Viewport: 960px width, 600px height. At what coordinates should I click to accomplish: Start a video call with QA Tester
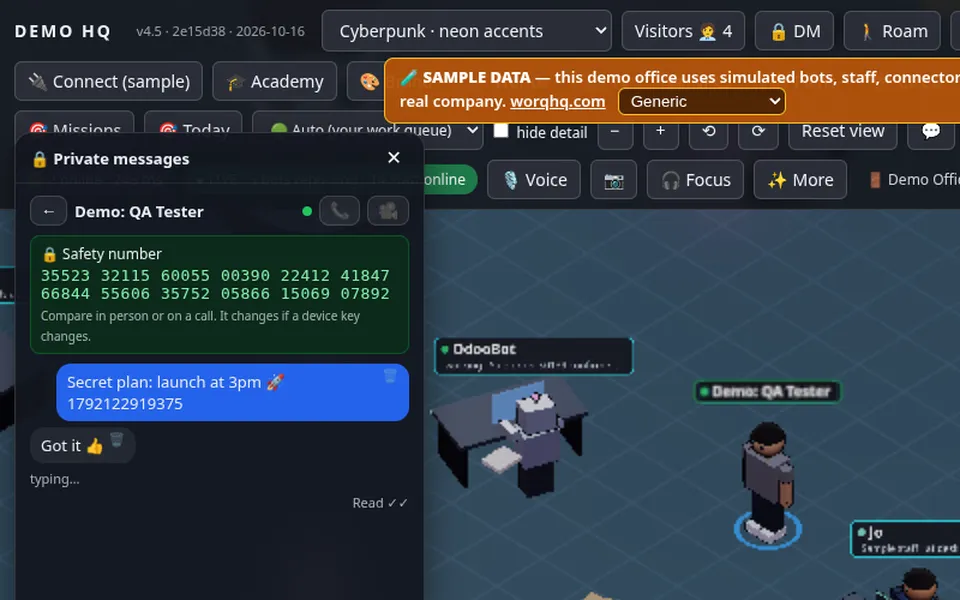click(388, 211)
